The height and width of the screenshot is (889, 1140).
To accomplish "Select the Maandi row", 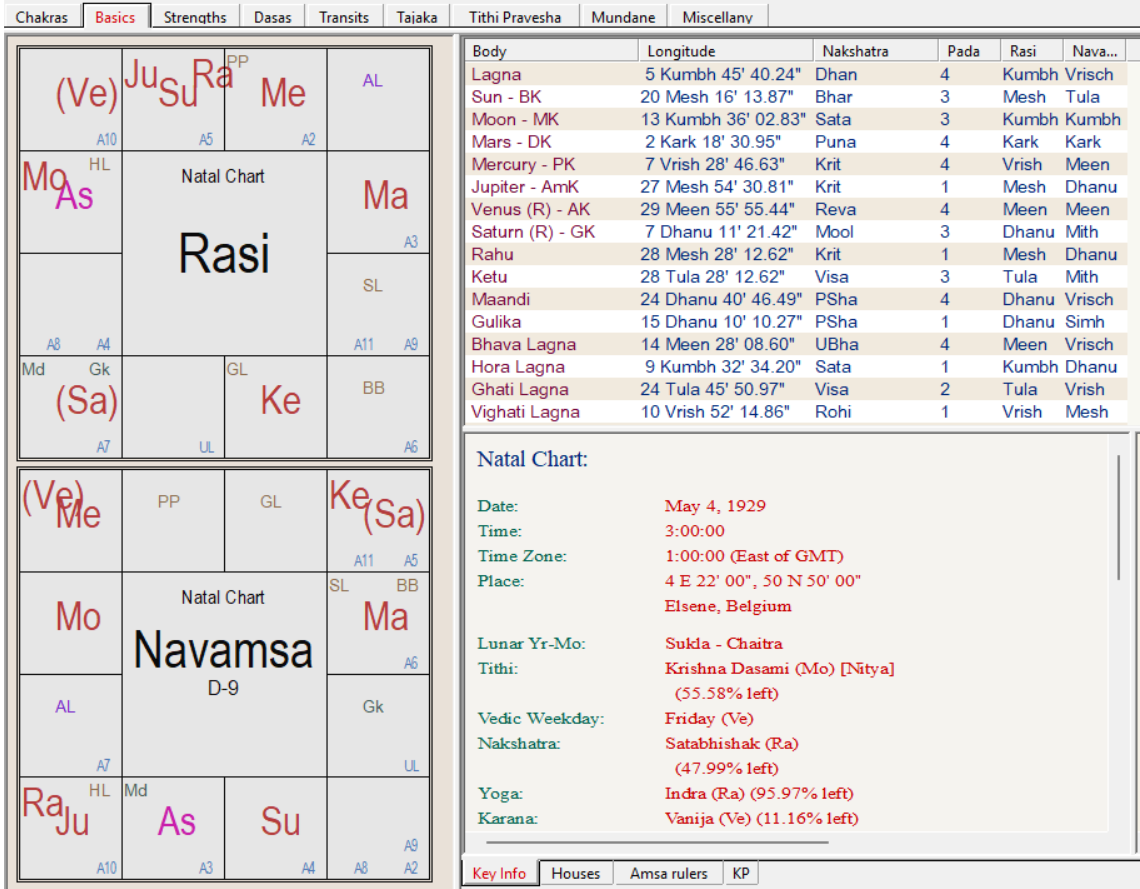I will click(796, 299).
